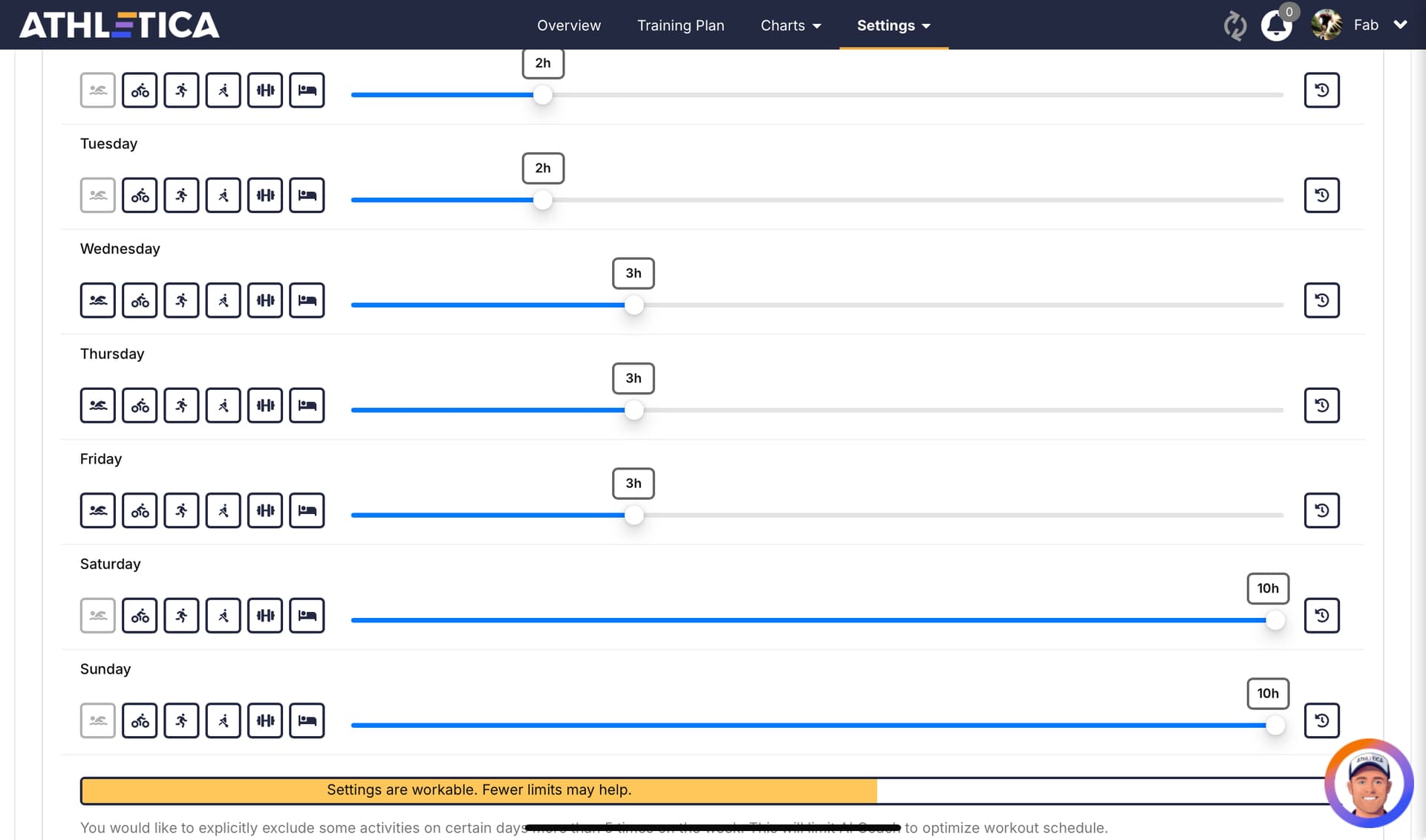Toggle Saturday's running icon

181,616
